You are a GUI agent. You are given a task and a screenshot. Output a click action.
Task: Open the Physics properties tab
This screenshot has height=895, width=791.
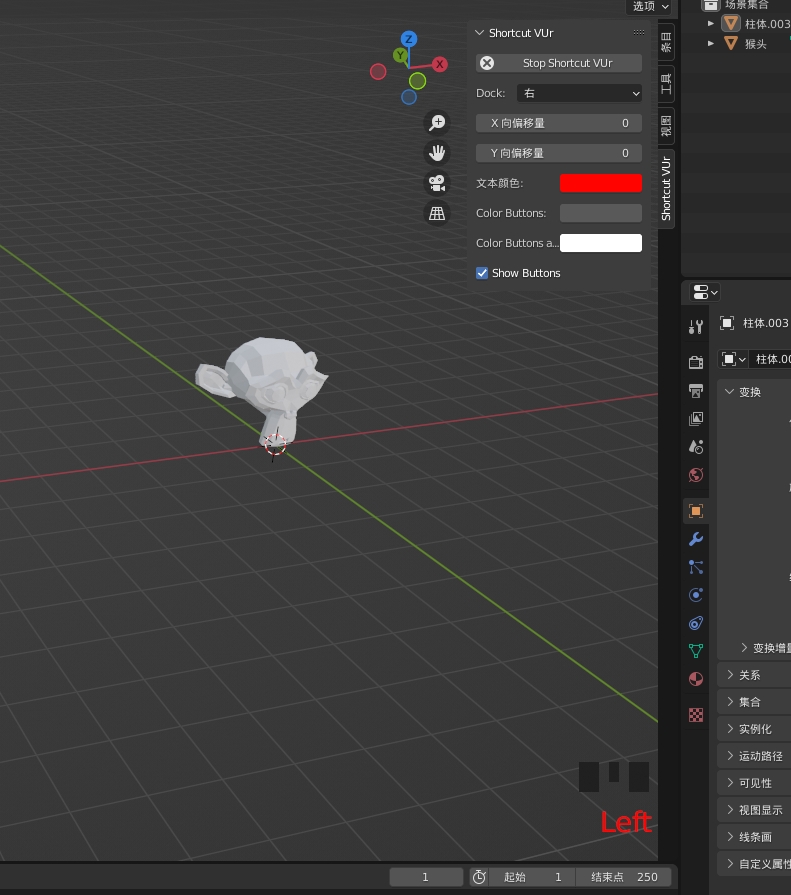pos(696,595)
